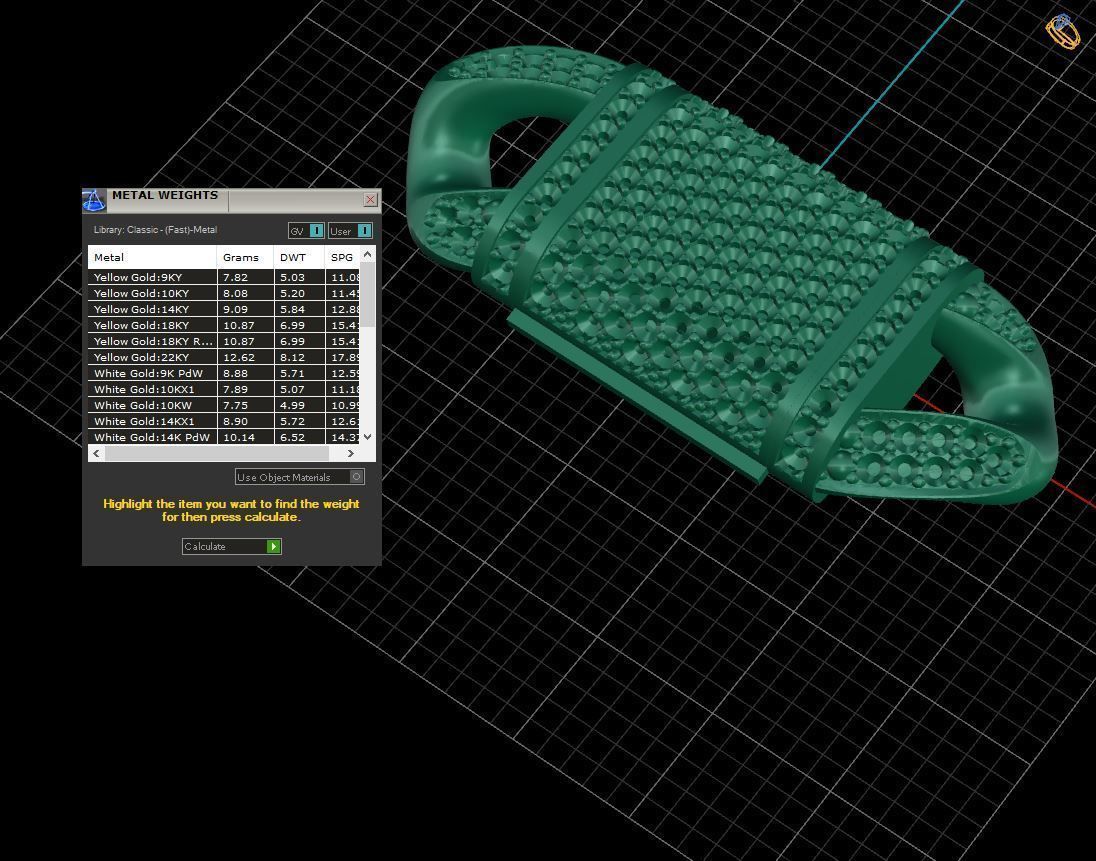
Task: Click the Calculate button label
Action: pos(205,547)
